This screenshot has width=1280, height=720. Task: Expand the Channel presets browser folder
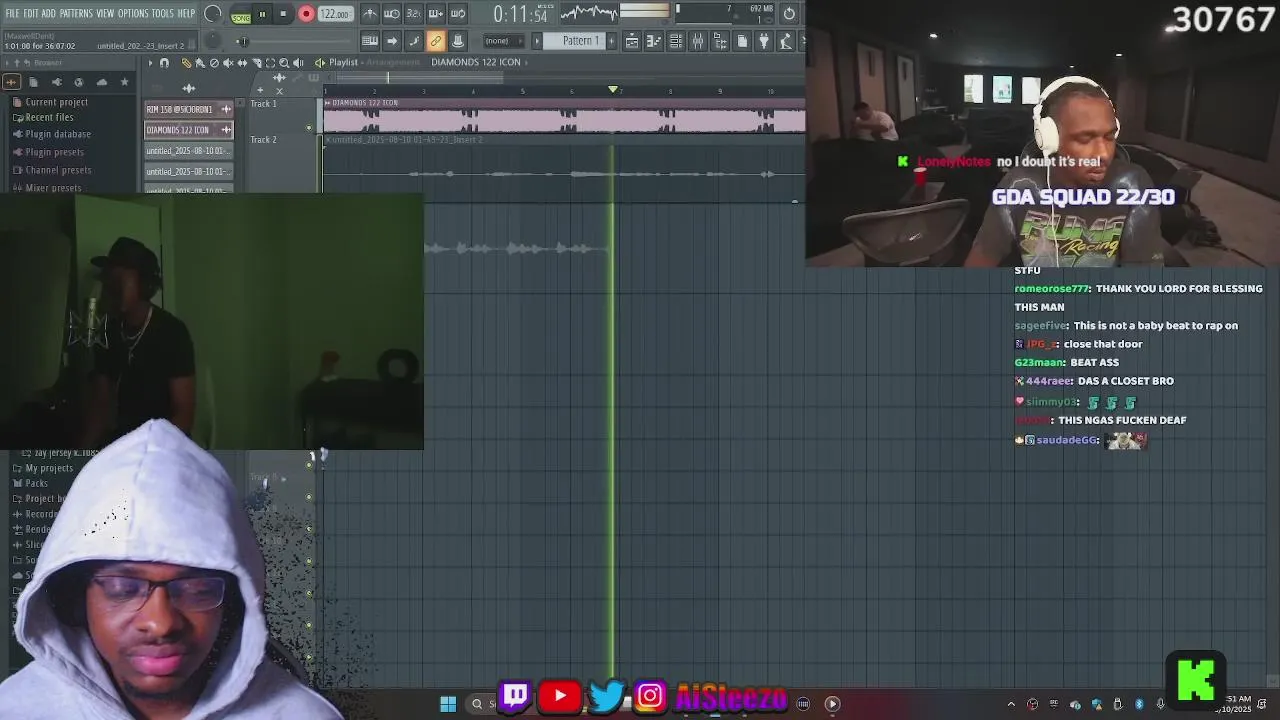pyautogui.click(x=51, y=170)
